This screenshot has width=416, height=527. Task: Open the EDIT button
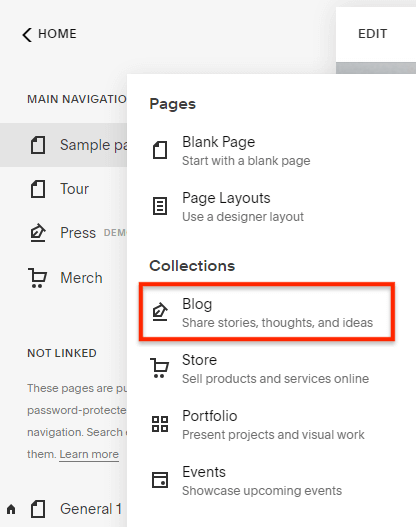372,34
